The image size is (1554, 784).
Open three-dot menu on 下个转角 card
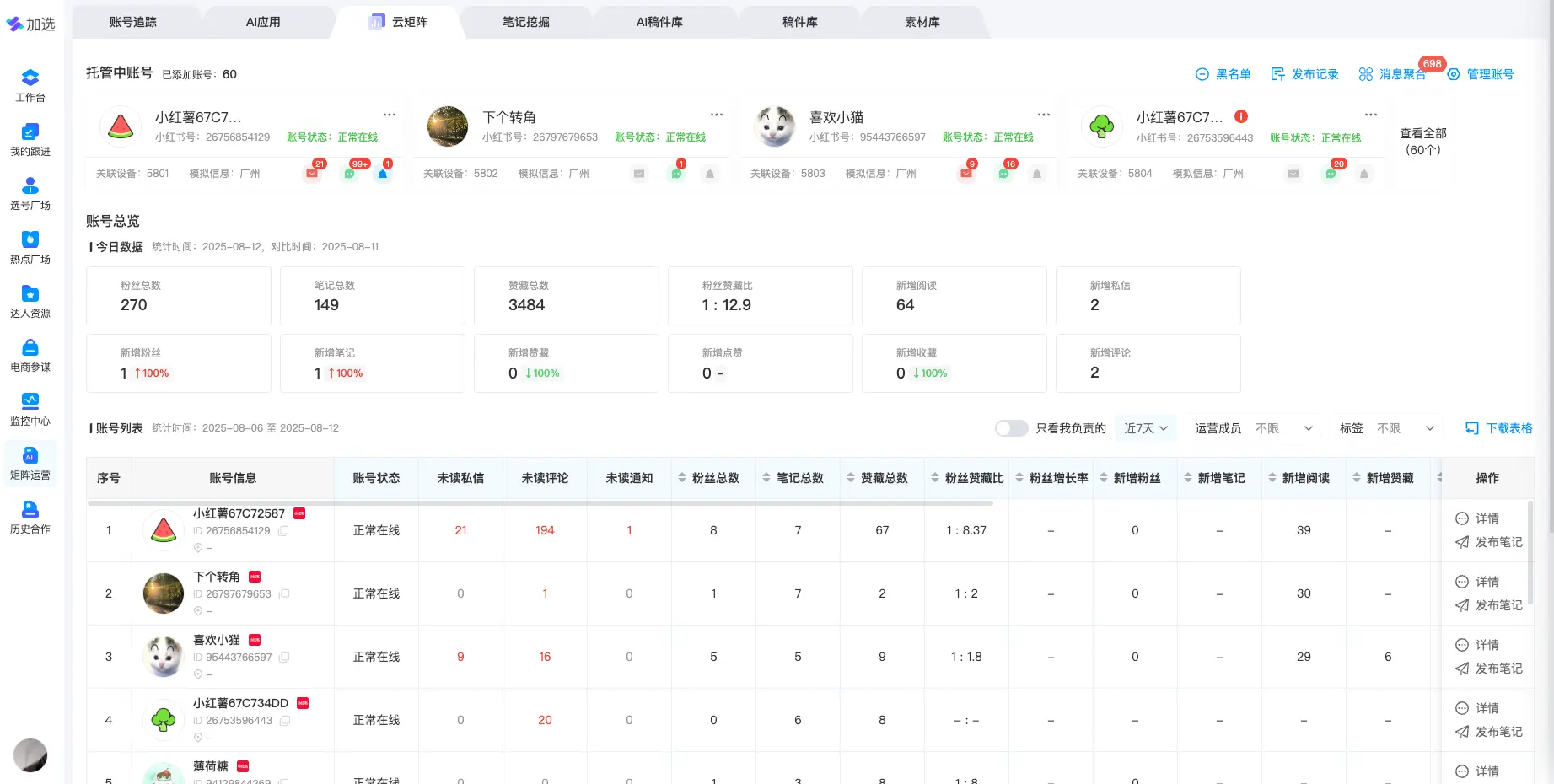tap(716, 115)
